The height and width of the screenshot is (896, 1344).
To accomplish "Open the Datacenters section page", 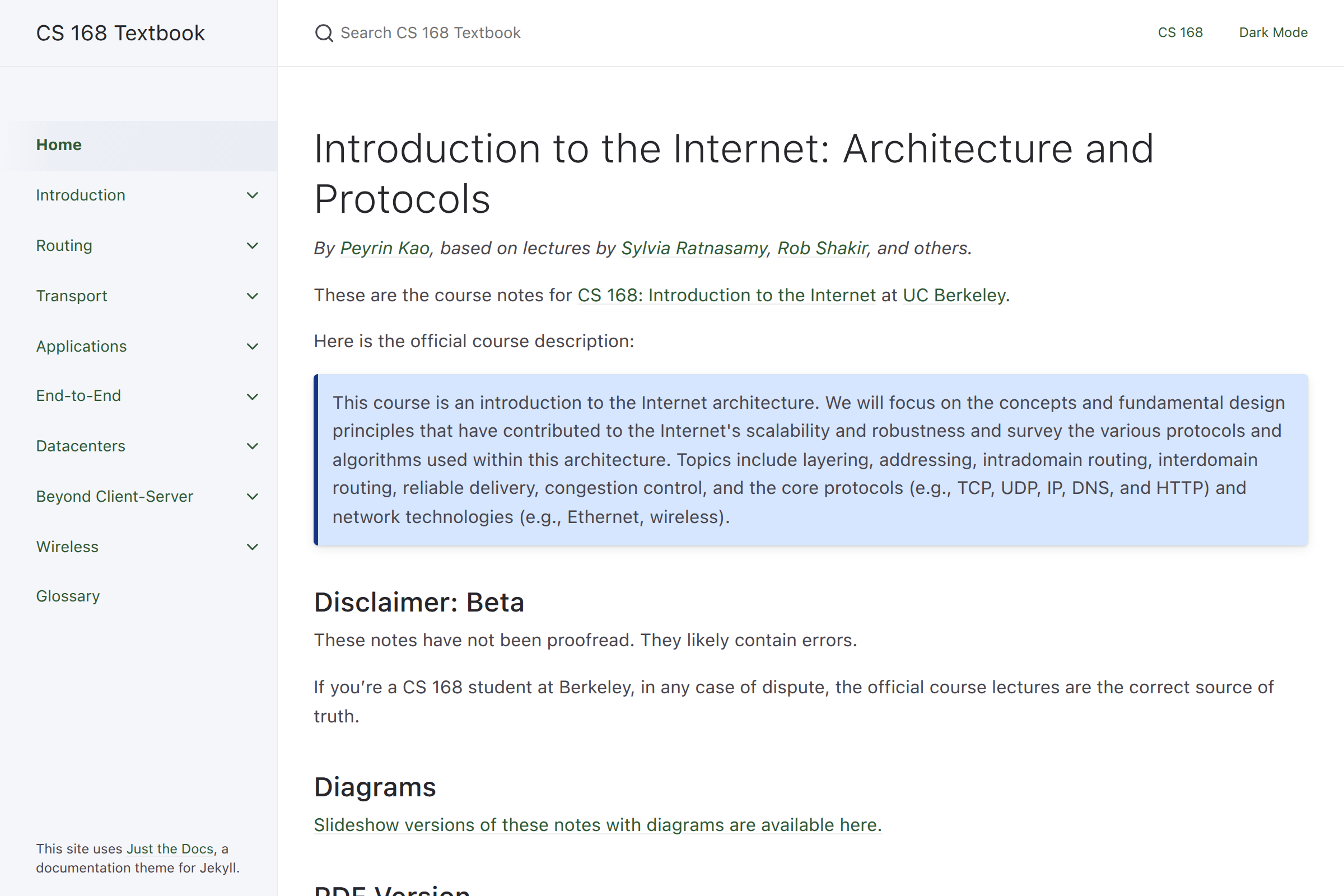I will (81, 446).
